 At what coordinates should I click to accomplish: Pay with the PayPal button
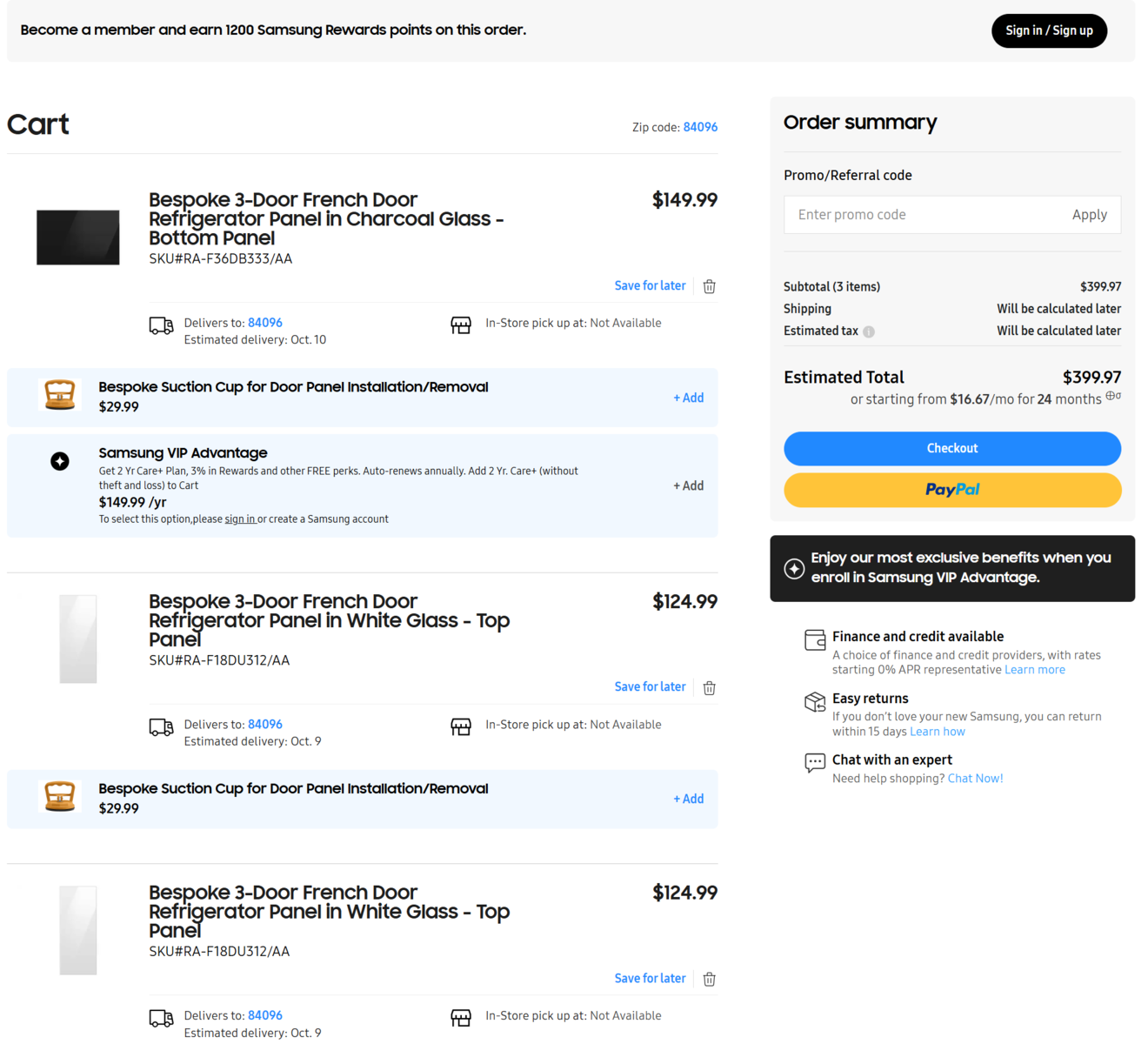pyautogui.click(x=952, y=490)
